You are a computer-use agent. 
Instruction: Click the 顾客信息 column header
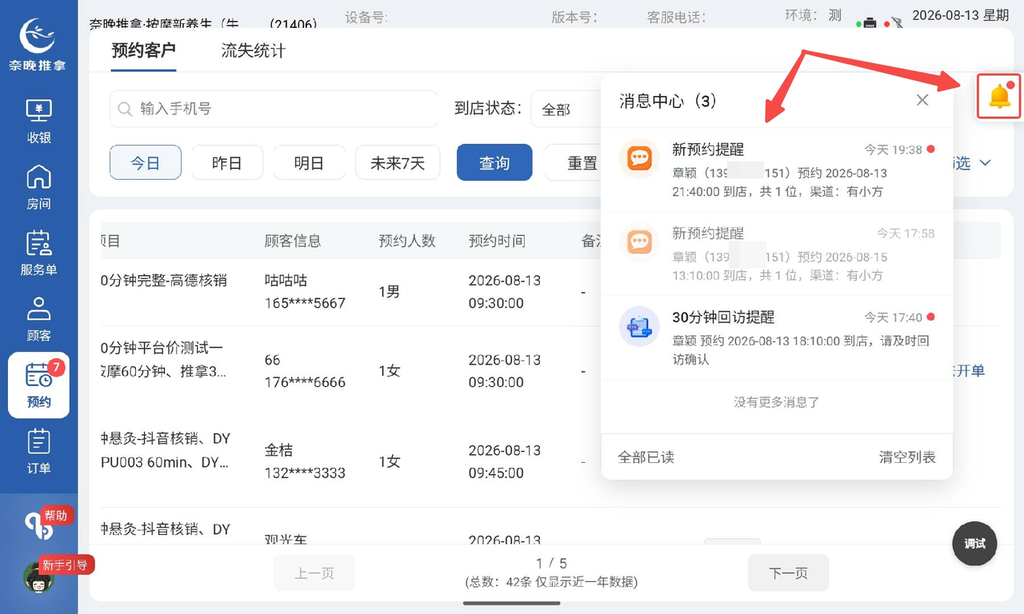coord(293,241)
